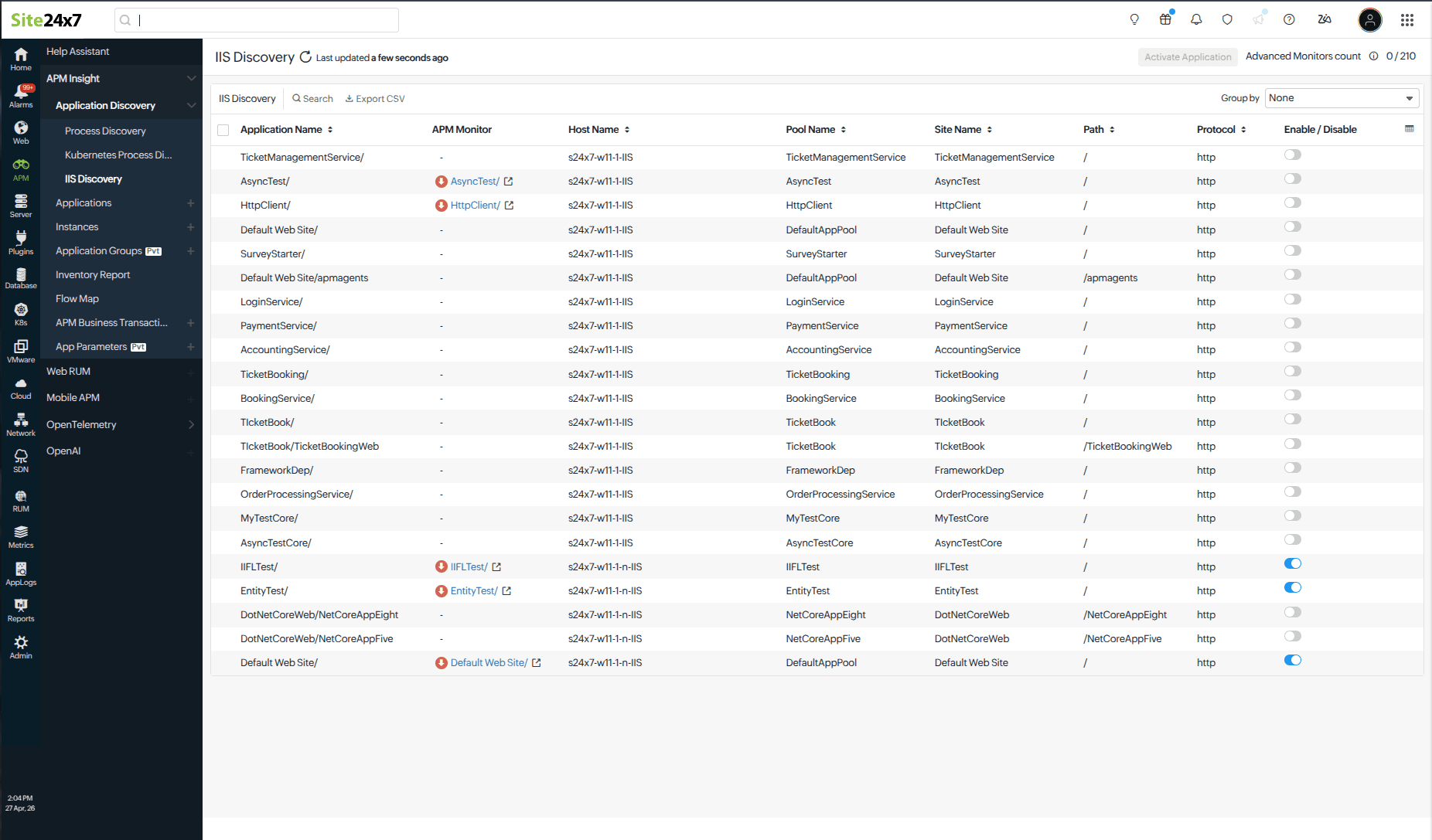Screen dimensions: 1432x840
Task: Open the user profile avatar
Action: (1370, 20)
